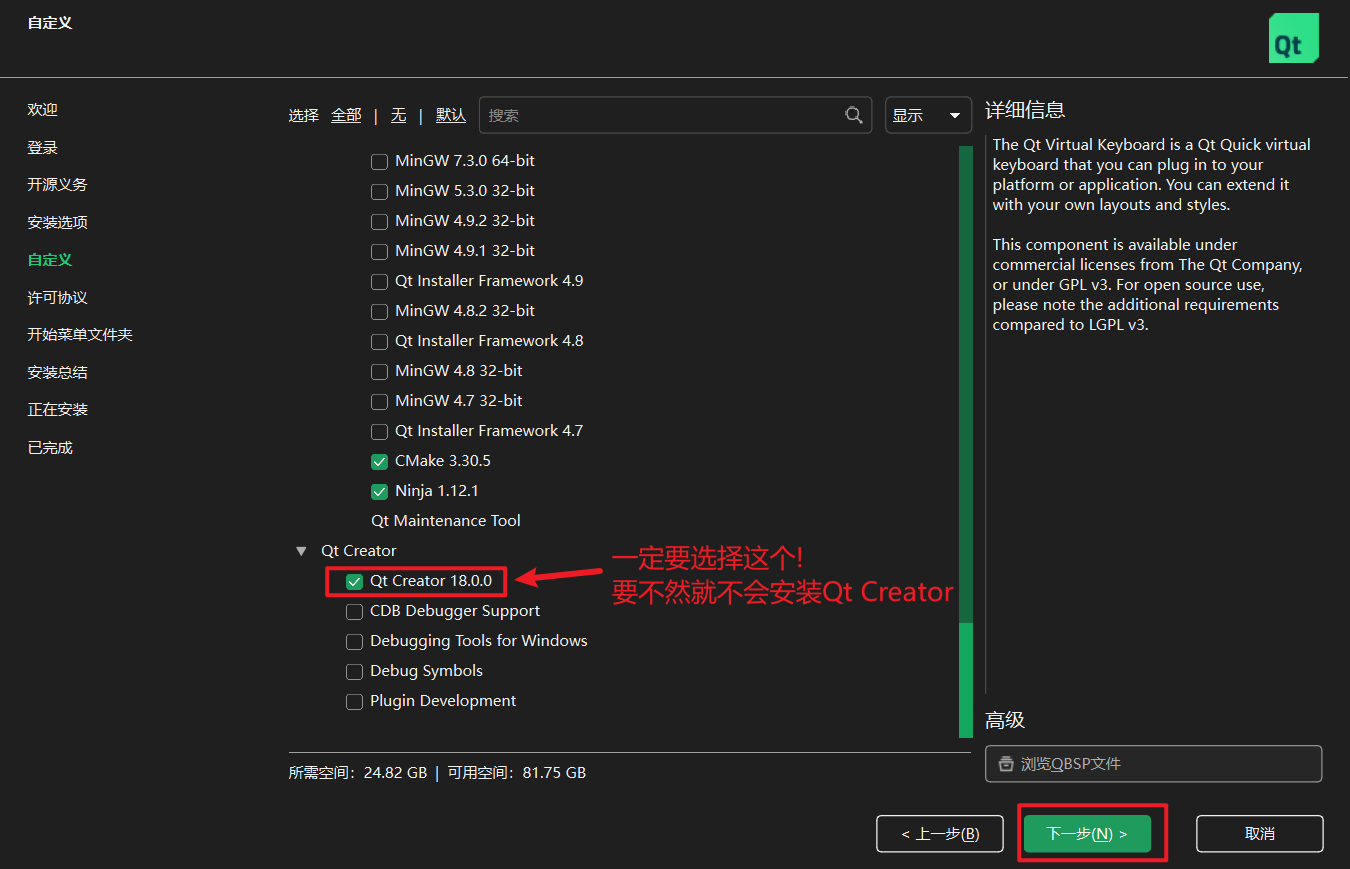Uncheck Ninja 1.12.1 checkbox
The height and width of the screenshot is (869, 1350).
tap(379, 491)
